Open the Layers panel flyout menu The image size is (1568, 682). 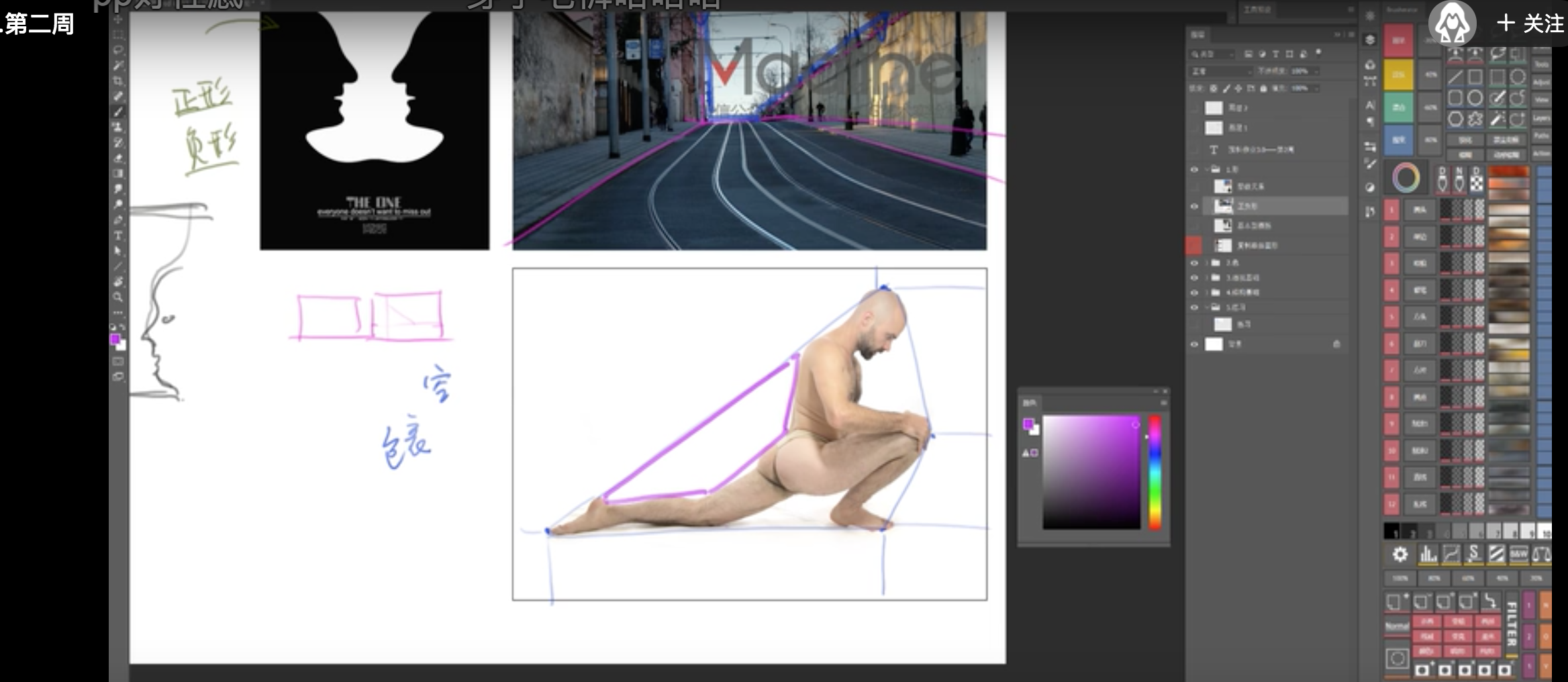1351,34
